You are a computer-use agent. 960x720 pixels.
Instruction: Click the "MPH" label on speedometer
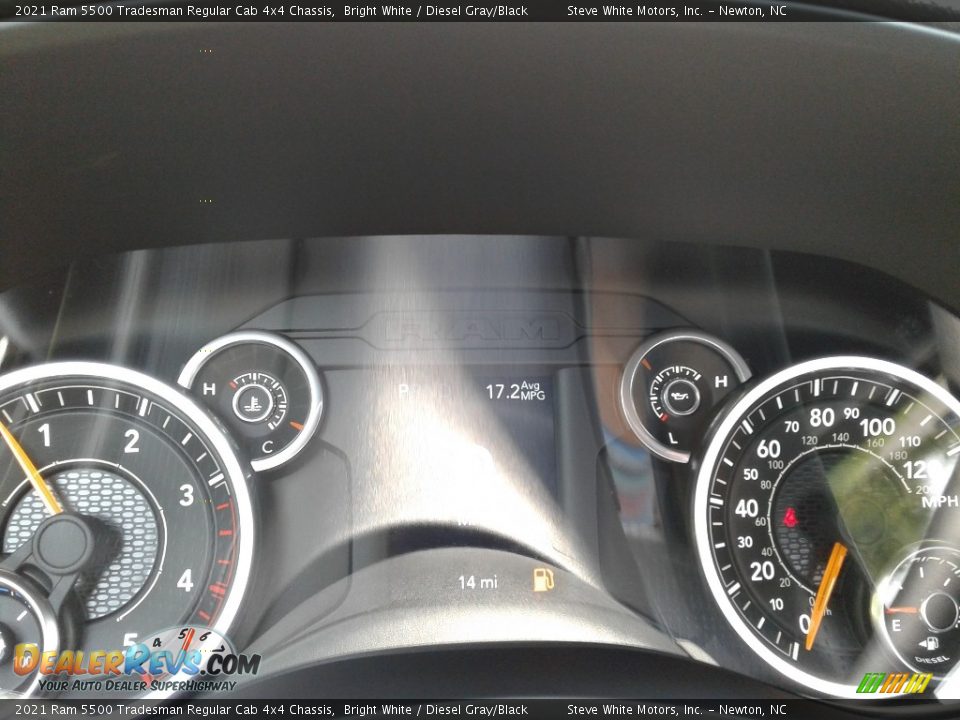point(939,501)
